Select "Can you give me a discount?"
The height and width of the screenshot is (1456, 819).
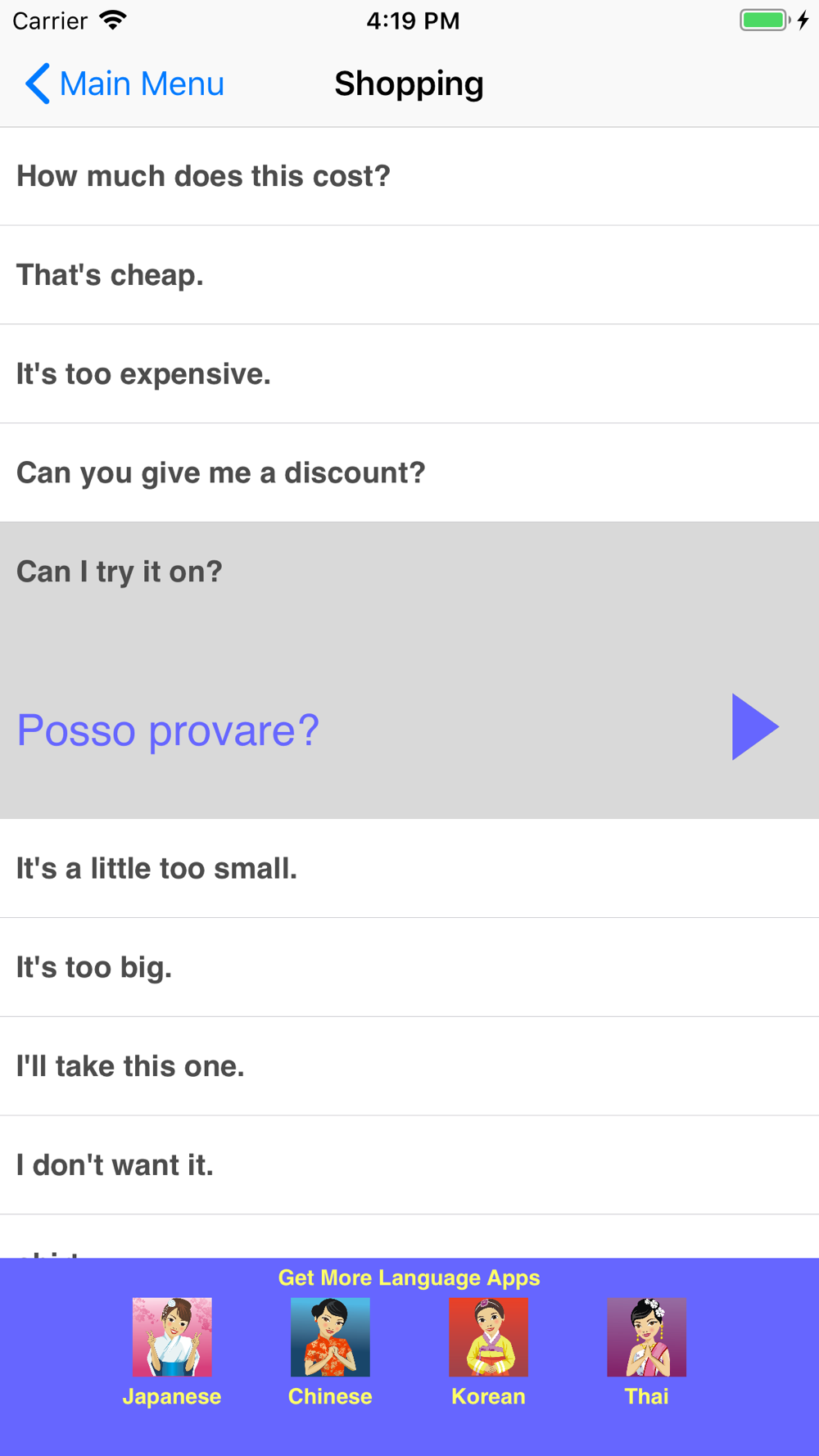pyautogui.click(x=409, y=473)
